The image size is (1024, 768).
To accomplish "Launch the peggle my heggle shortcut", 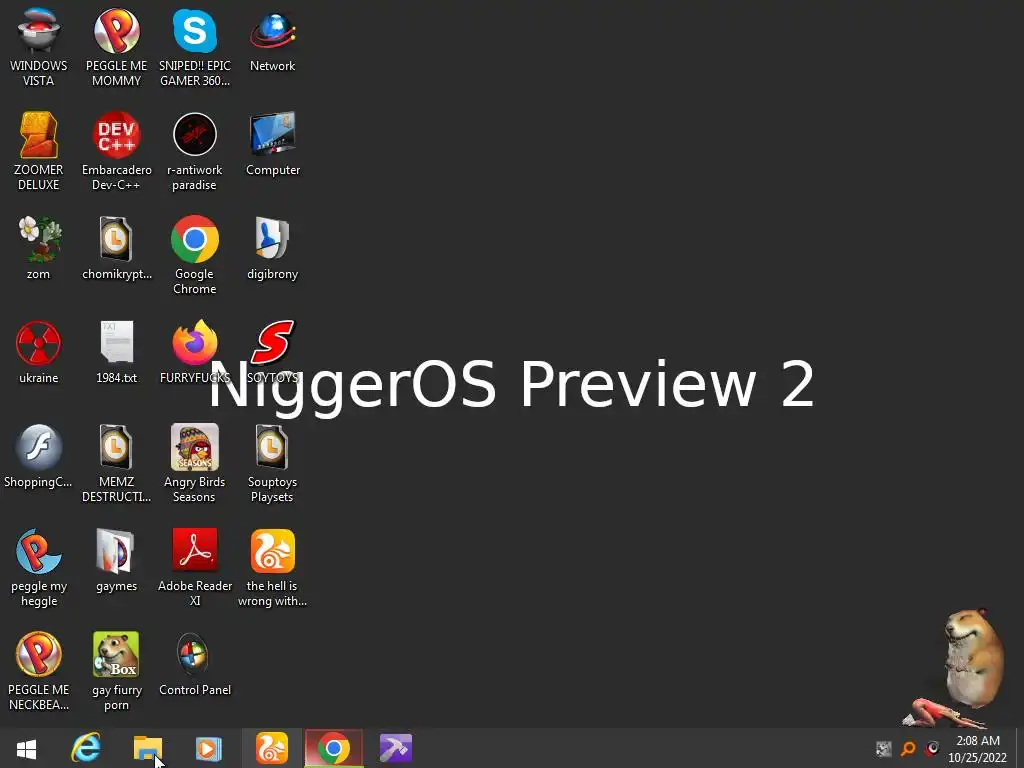I will [x=39, y=567].
